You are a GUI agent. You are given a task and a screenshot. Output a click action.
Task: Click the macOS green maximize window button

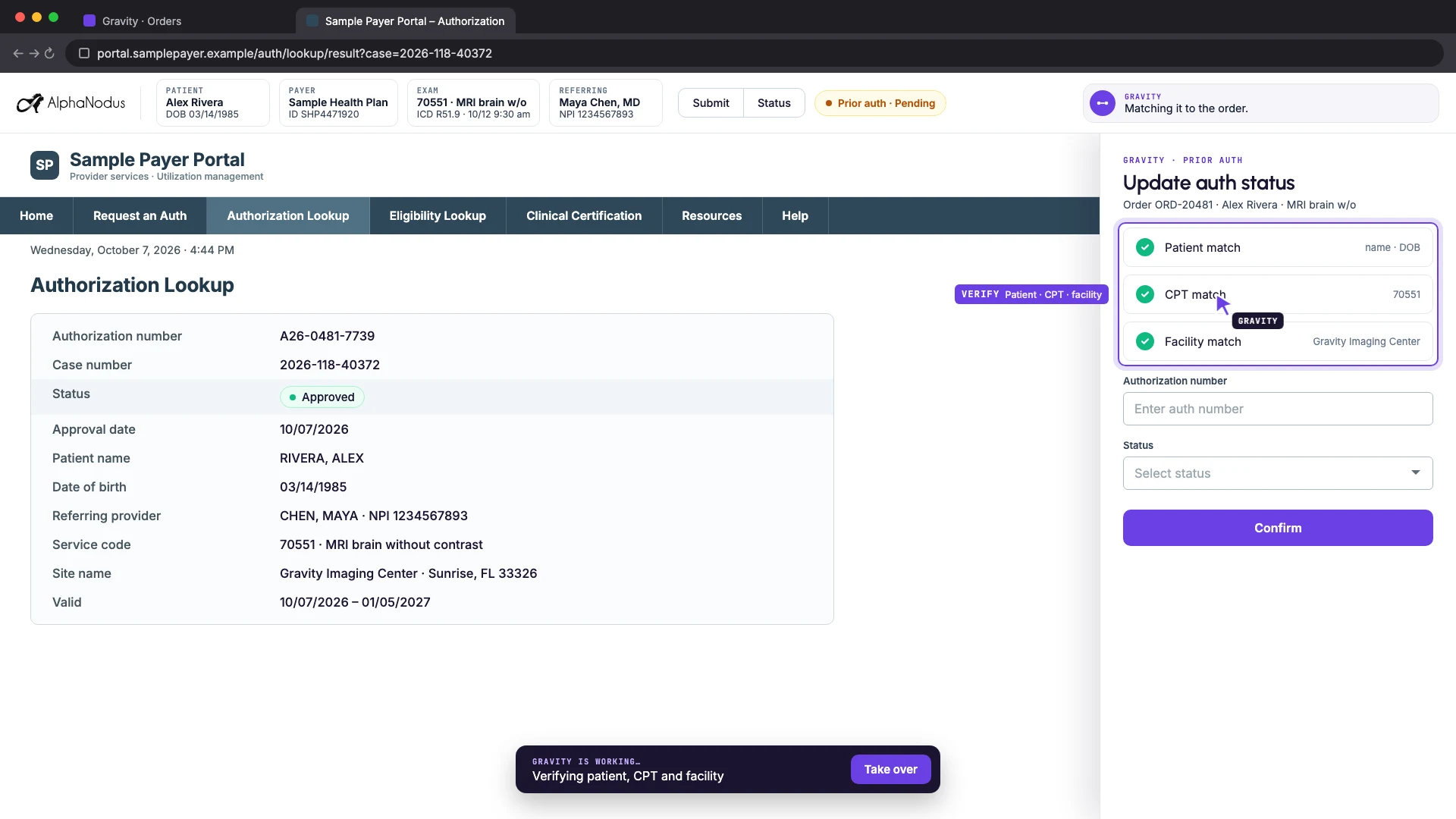pyautogui.click(x=53, y=17)
